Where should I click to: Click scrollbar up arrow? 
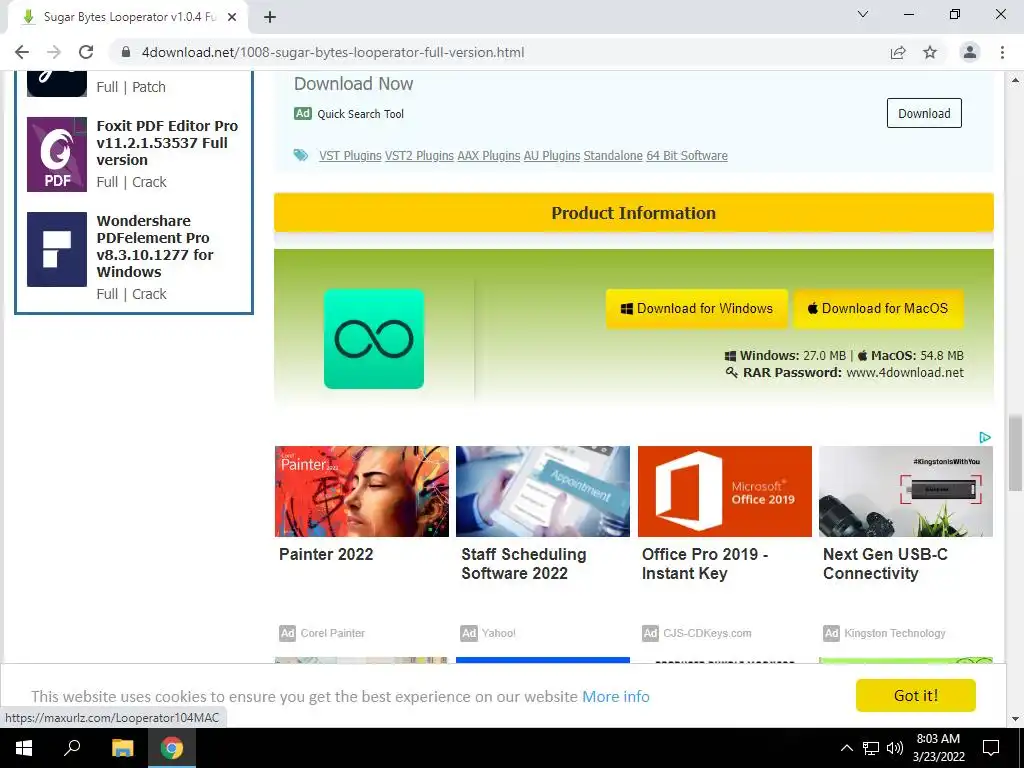tap(1015, 80)
